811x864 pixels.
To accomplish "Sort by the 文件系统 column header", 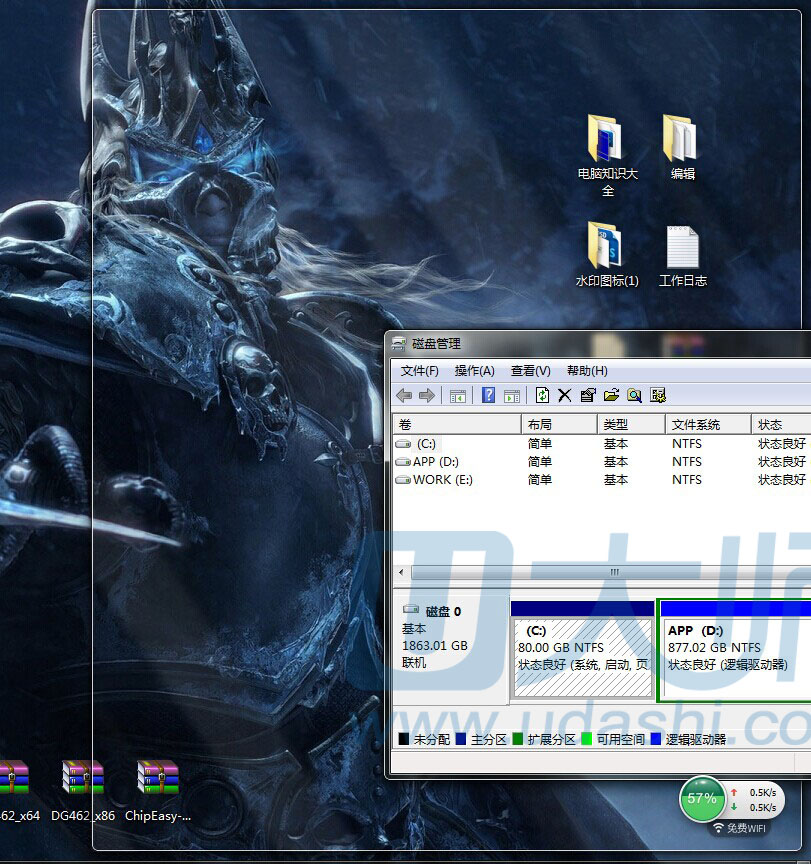I will (x=708, y=424).
